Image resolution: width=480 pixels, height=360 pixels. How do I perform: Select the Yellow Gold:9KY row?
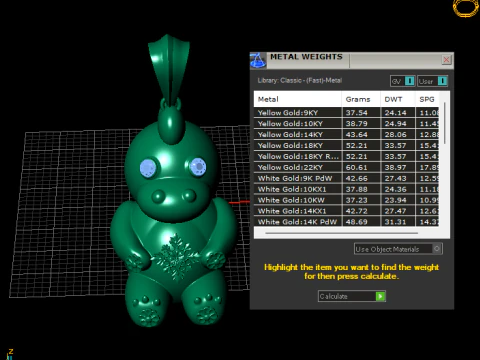(x=346, y=113)
